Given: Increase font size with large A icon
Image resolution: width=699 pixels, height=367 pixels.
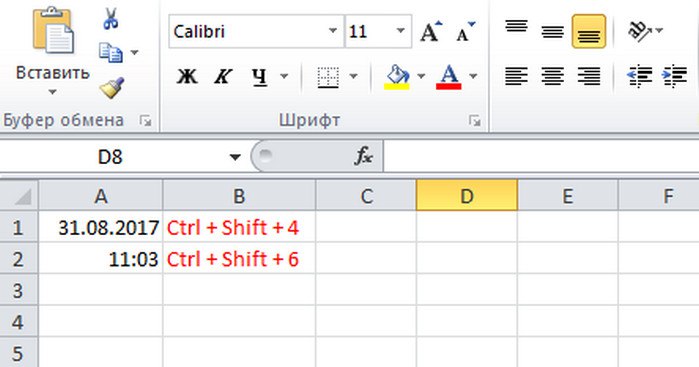Looking at the screenshot, I should (431, 32).
